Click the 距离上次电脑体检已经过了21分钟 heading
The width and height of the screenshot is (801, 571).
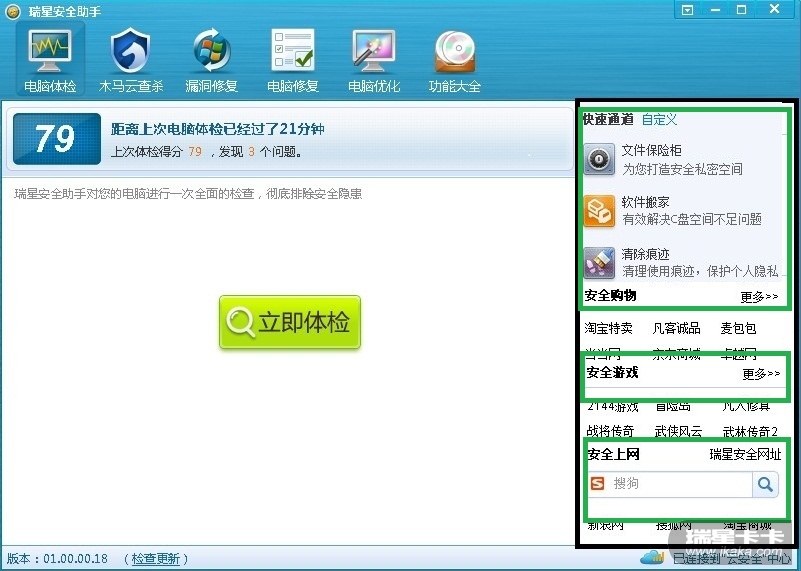218,129
